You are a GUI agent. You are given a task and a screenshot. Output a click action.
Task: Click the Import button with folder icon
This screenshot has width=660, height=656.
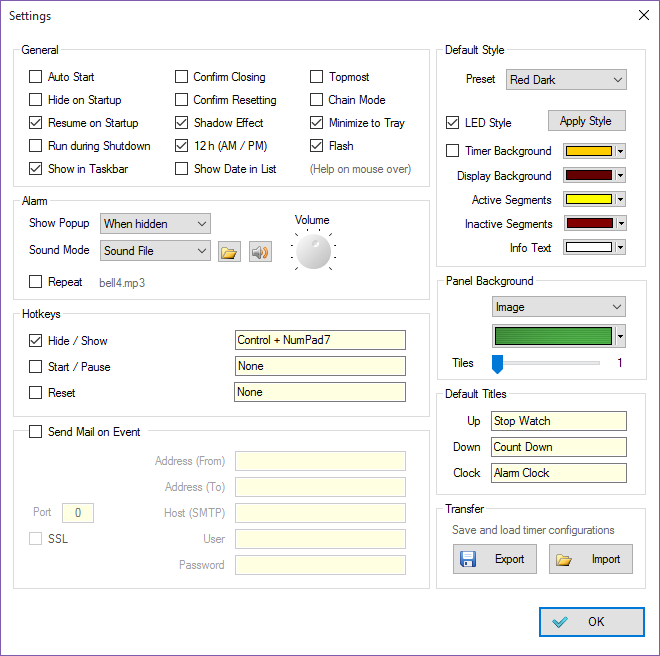pos(591,559)
